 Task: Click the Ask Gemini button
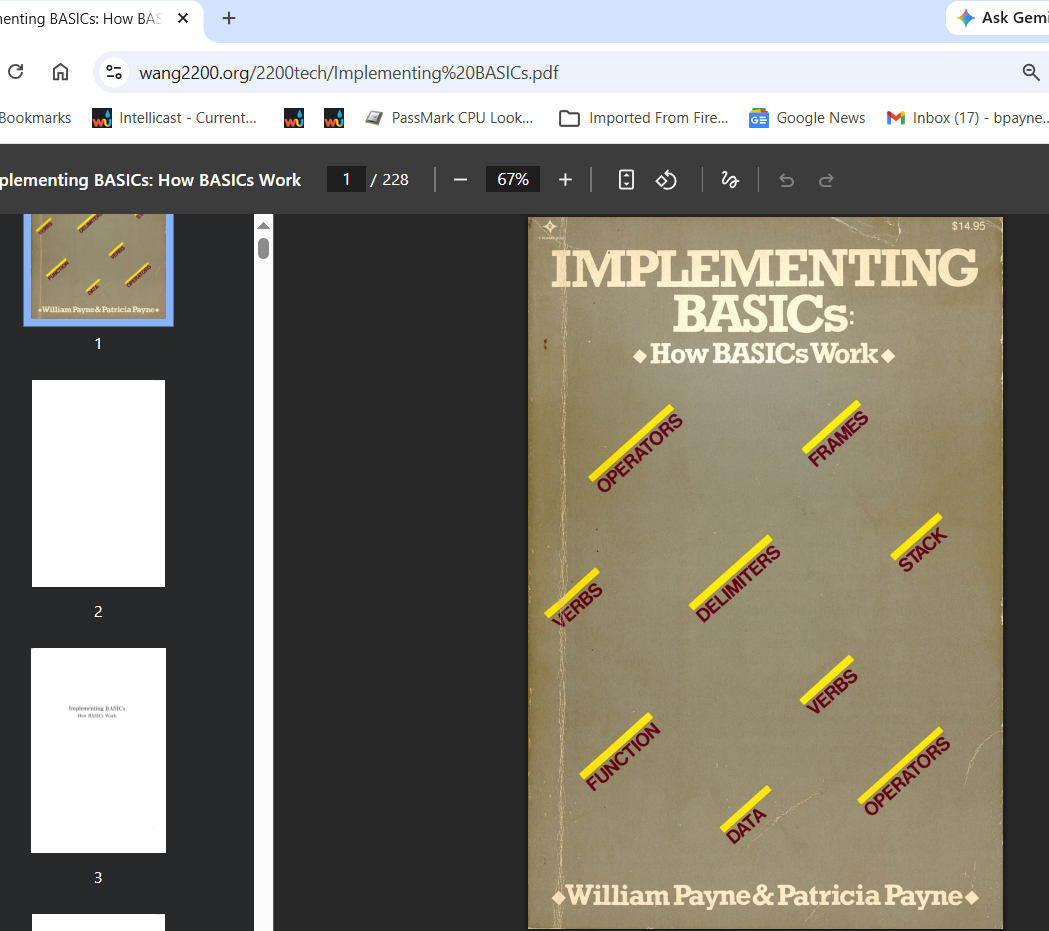1001,18
